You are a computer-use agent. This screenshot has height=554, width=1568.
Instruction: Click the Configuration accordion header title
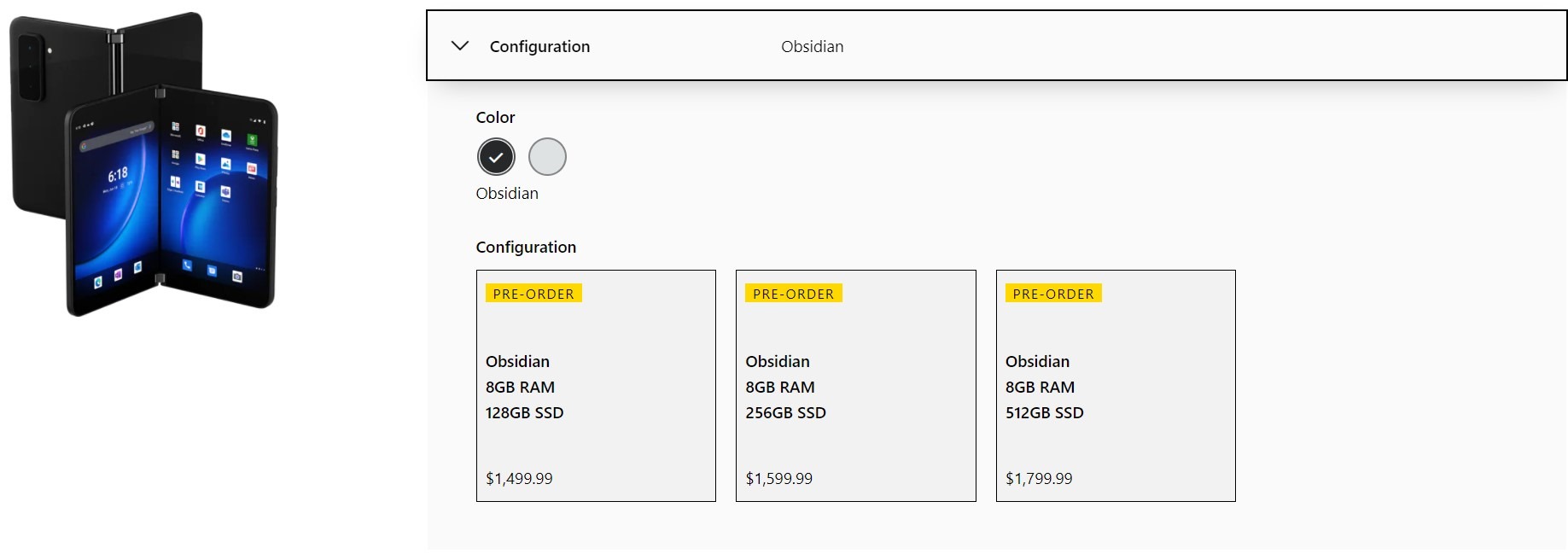539,47
